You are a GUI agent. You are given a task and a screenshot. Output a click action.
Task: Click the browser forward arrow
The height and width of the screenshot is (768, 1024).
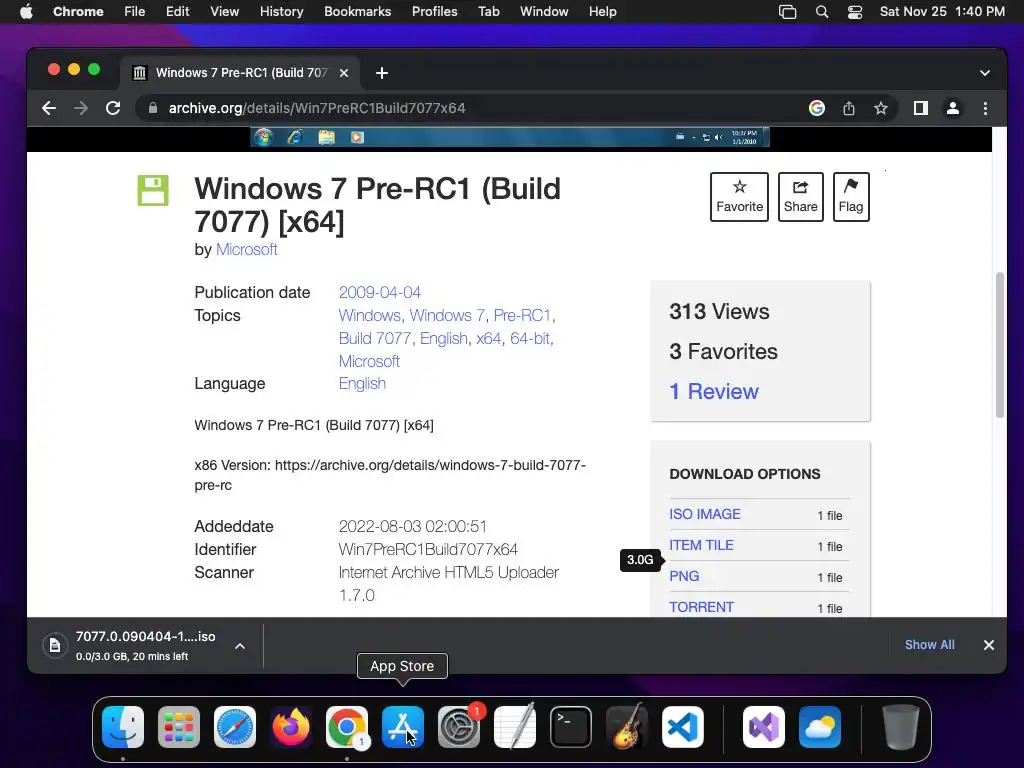point(81,108)
